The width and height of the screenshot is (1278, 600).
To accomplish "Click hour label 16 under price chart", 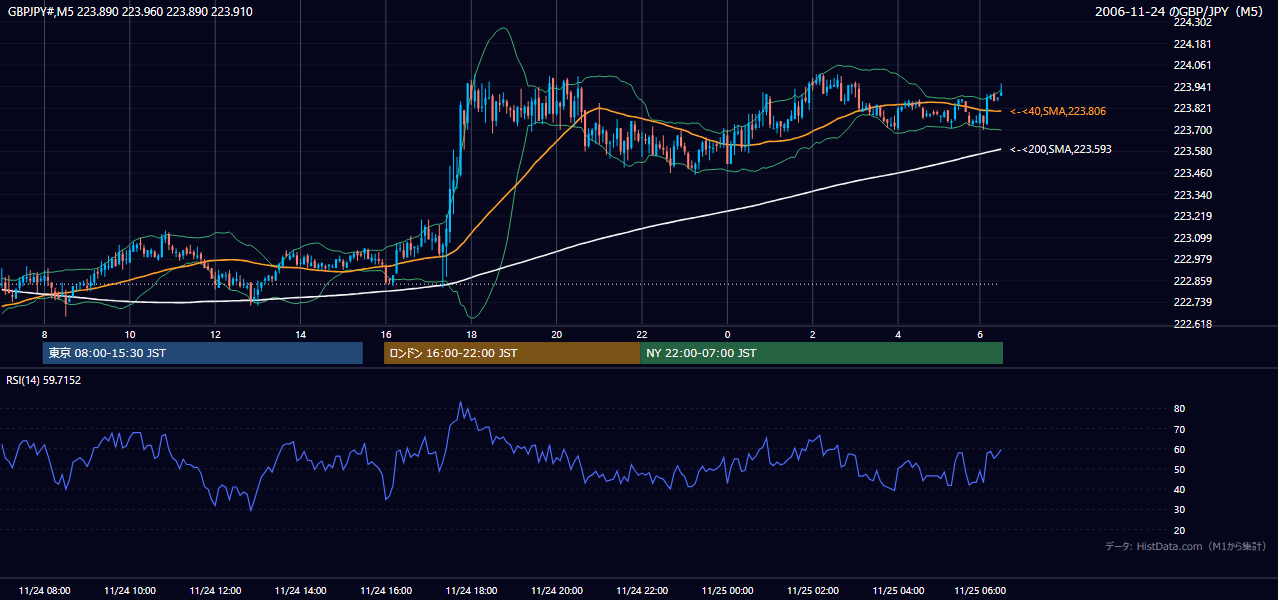I will click(x=386, y=334).
